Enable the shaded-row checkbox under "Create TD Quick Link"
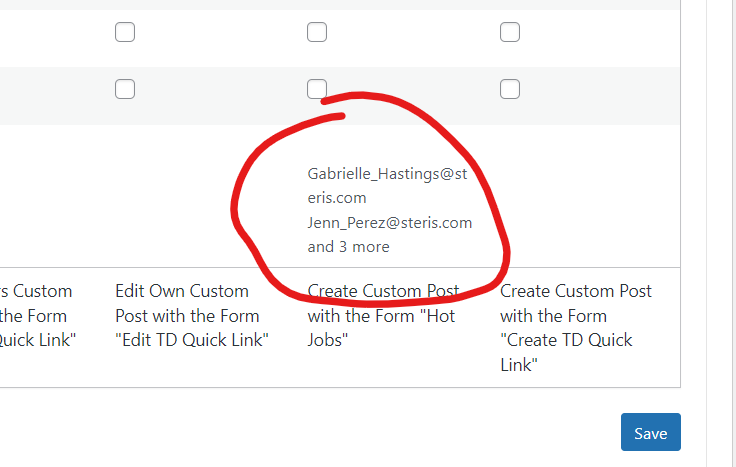 (510, 89)
